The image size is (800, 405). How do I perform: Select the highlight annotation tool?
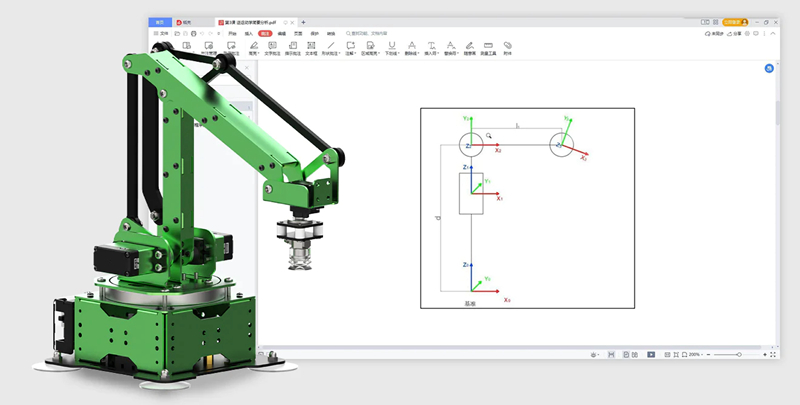coord(254,47)
